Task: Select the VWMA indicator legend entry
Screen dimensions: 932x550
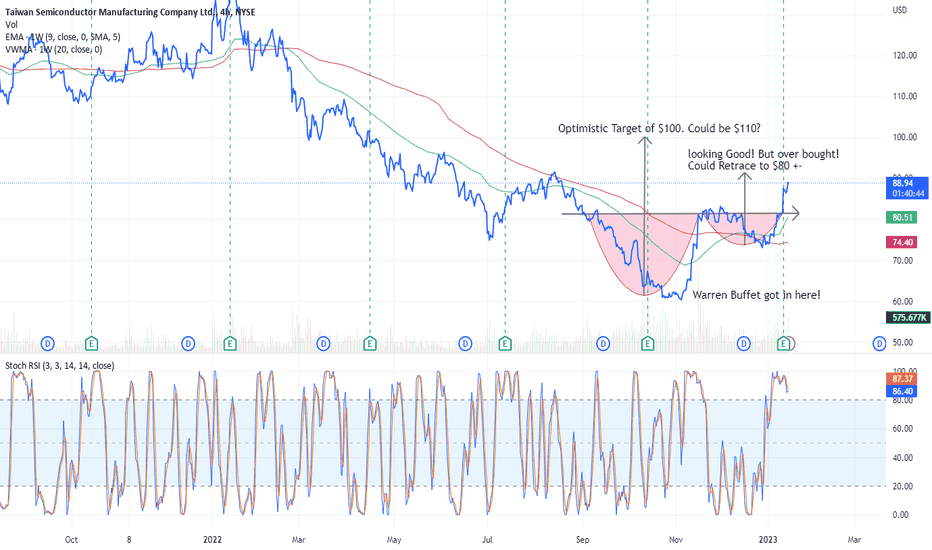Action: tap(53, 49)
